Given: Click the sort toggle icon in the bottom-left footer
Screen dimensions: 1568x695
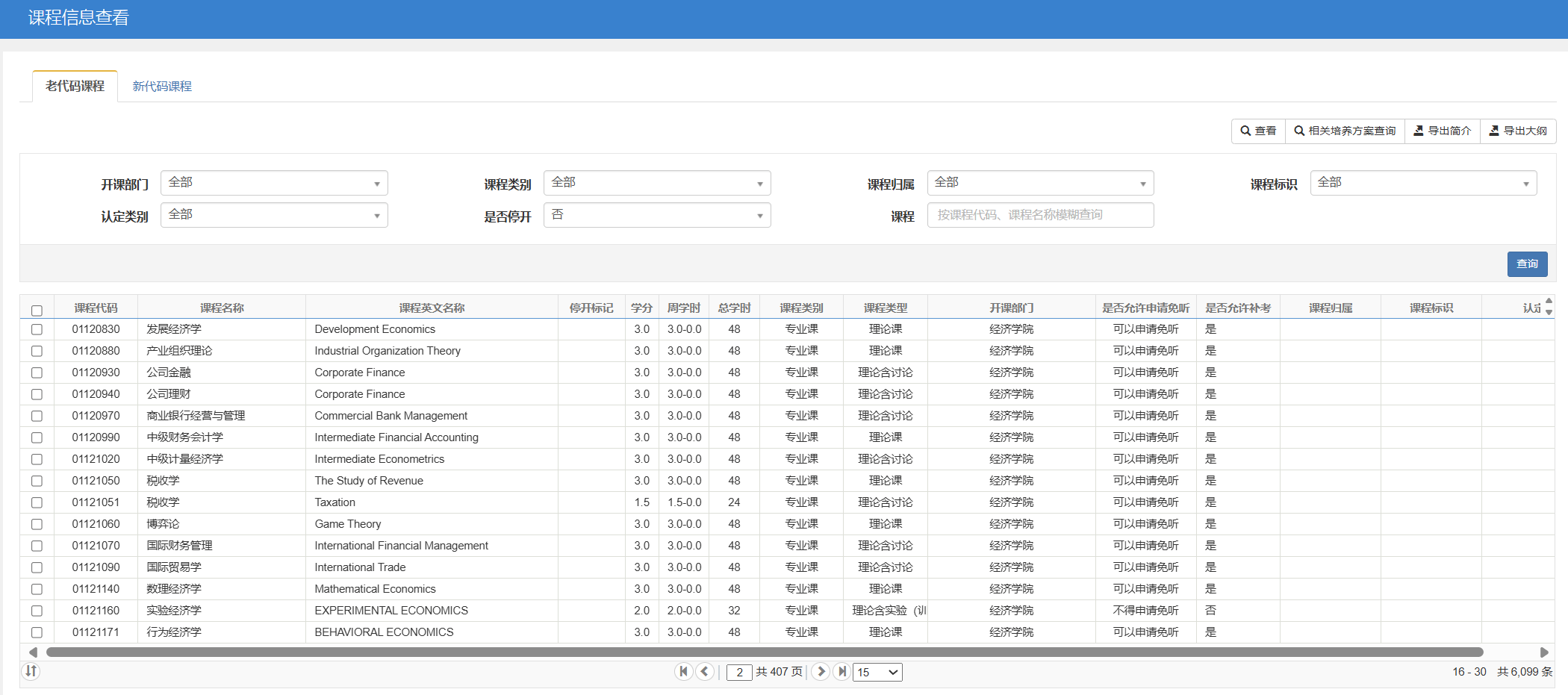Looking at the screenshot, I should pos(31,671).
